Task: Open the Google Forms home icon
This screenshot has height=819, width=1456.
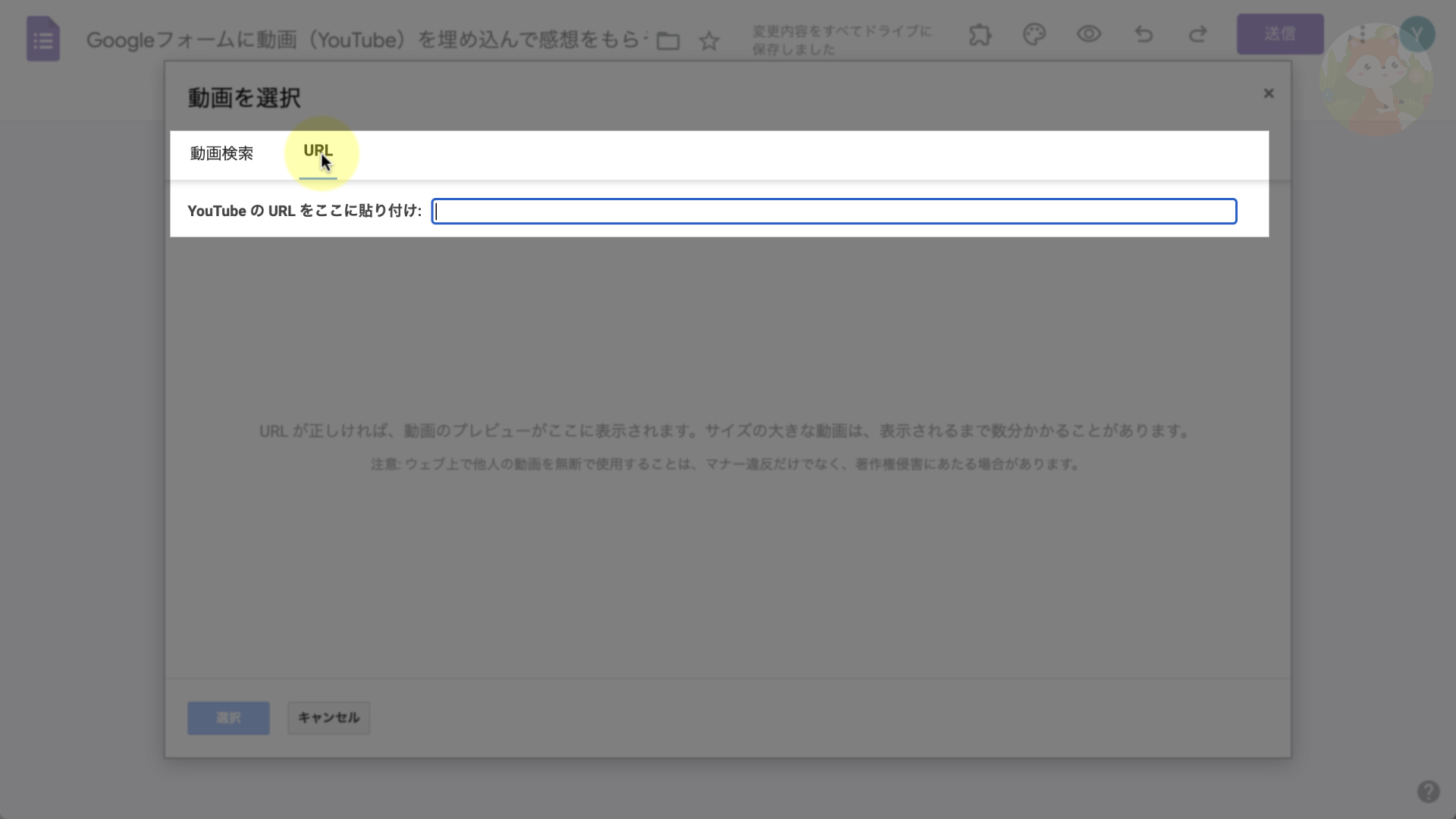Action: coord(43,39)
